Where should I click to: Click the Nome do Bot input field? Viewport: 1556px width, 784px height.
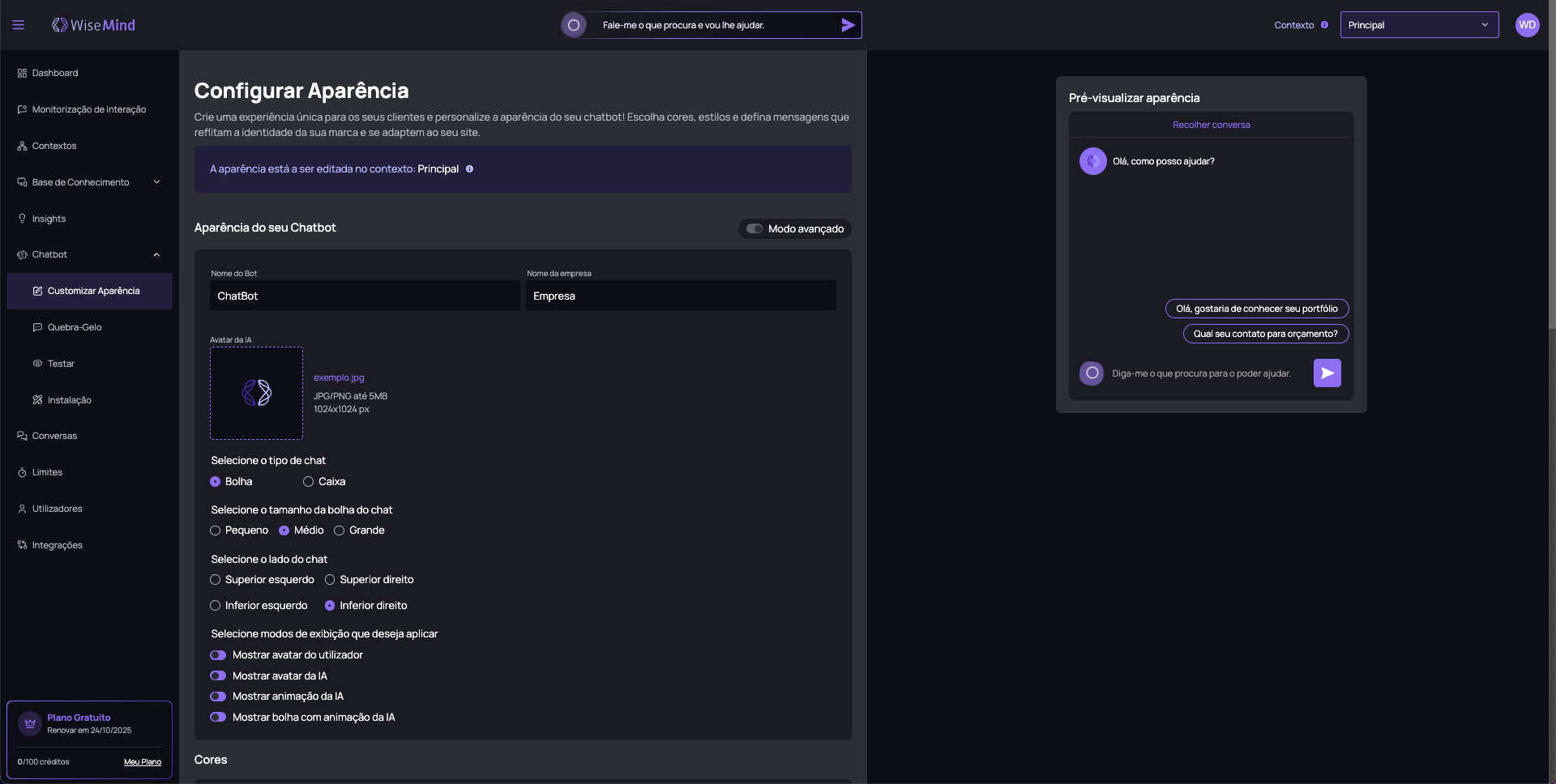365,296
